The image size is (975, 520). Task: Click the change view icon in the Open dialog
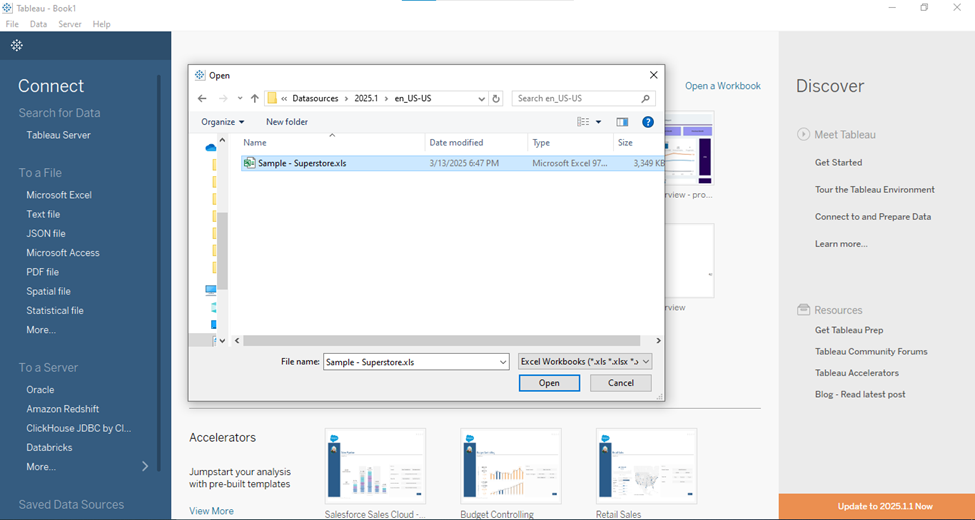(583, 122)
